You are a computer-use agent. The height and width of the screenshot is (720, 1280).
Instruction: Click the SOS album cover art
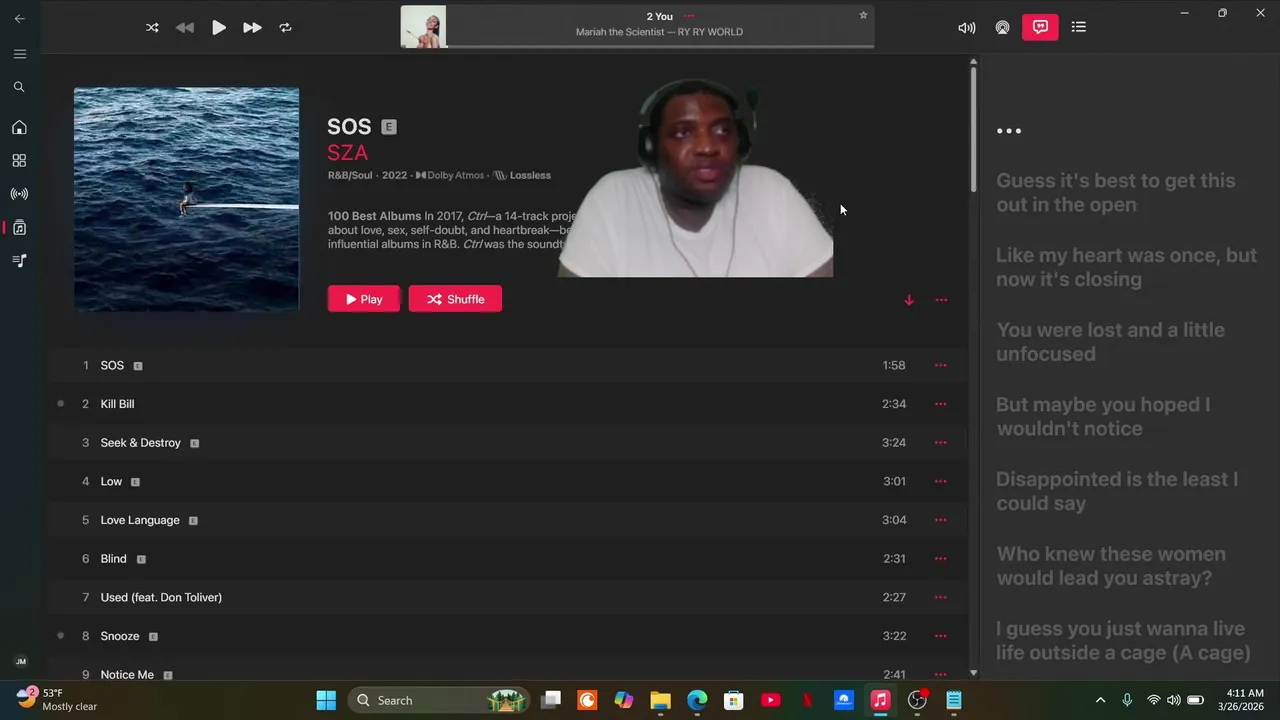(x=186, y=199)
